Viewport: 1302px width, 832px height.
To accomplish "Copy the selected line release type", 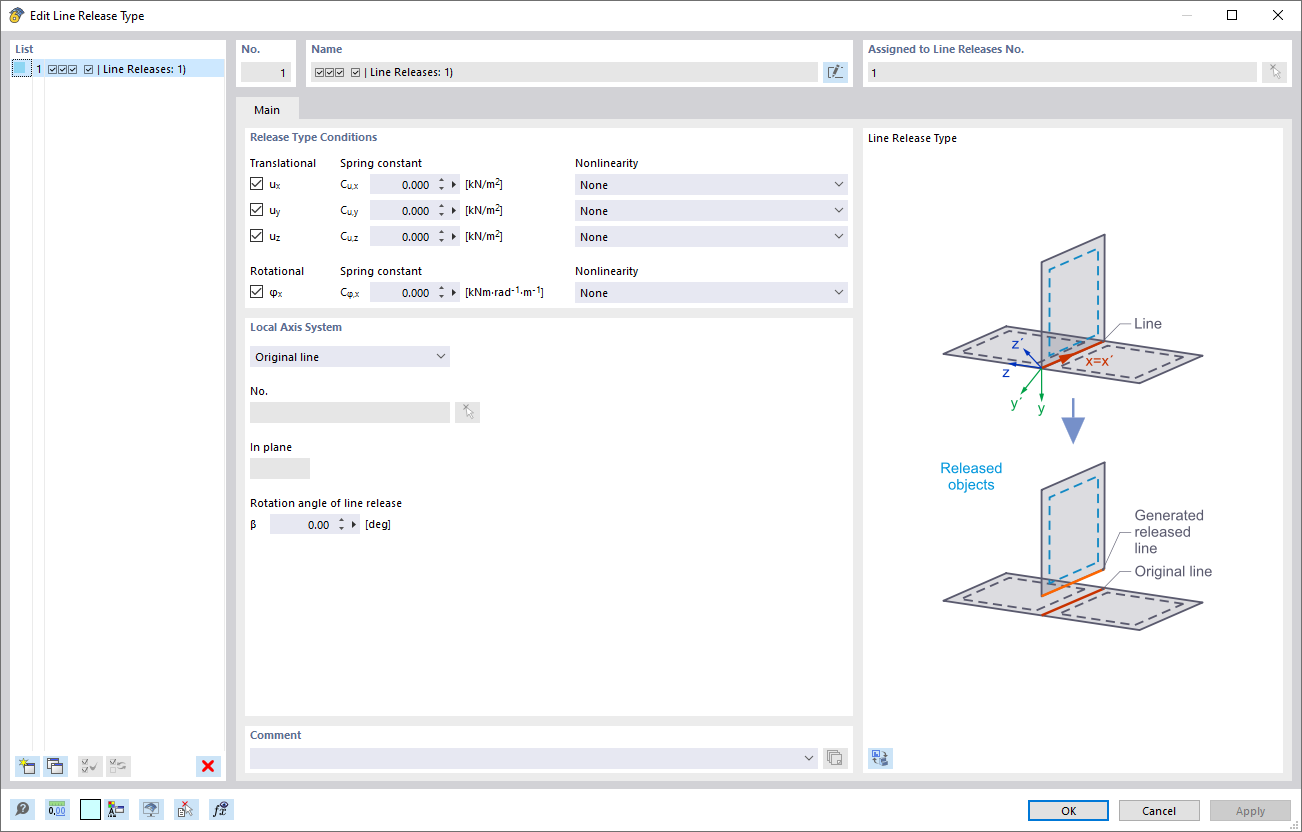I will [56, 766].
